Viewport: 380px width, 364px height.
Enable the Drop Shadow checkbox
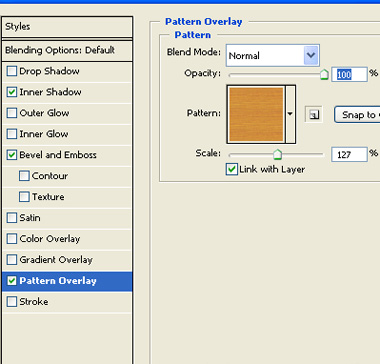pos(12,71)
